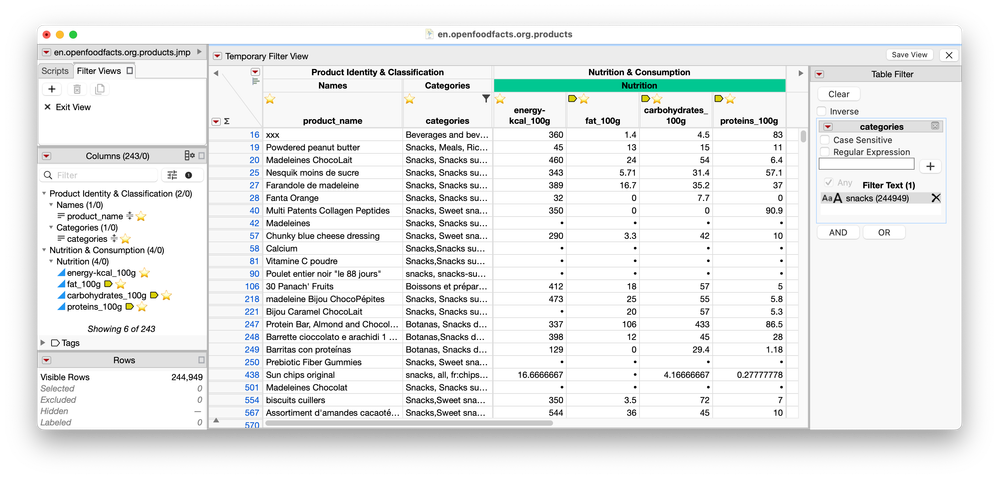Toggle the Rows panel pop-out square
This screenshot has width=999, height=479.
[201, 360]
